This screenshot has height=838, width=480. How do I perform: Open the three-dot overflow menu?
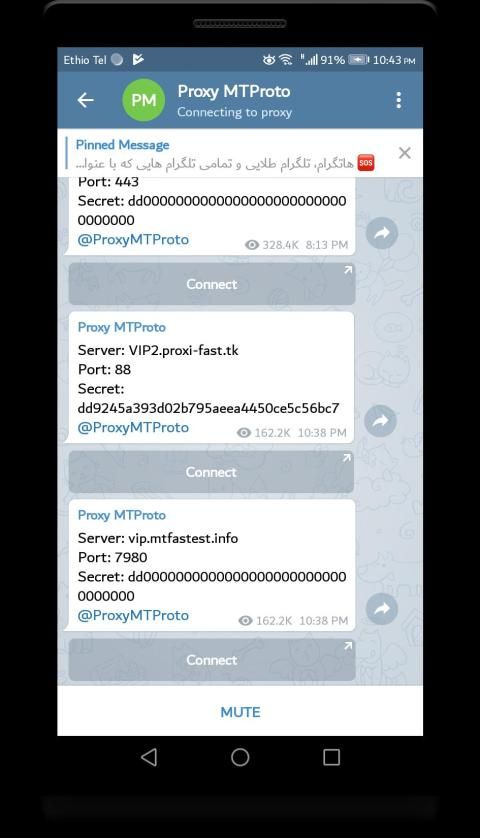coord(398,100)
